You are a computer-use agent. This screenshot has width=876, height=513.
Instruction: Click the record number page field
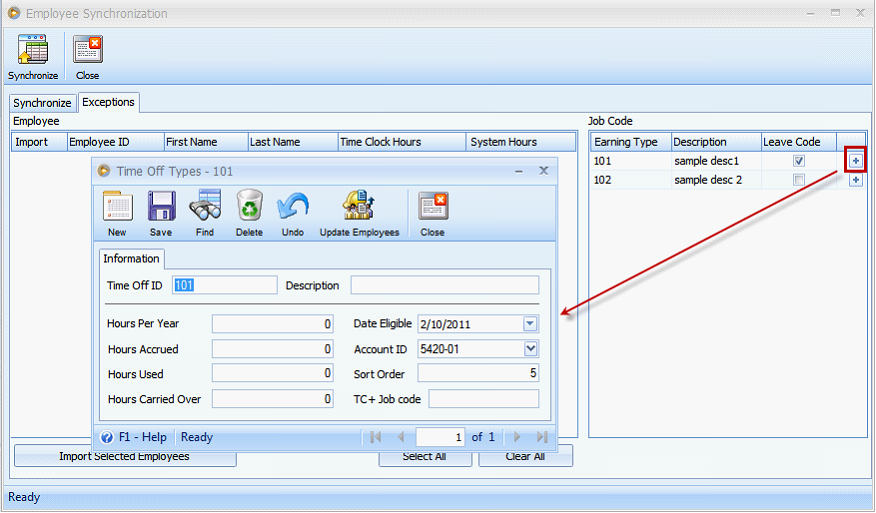pos(440,437)
